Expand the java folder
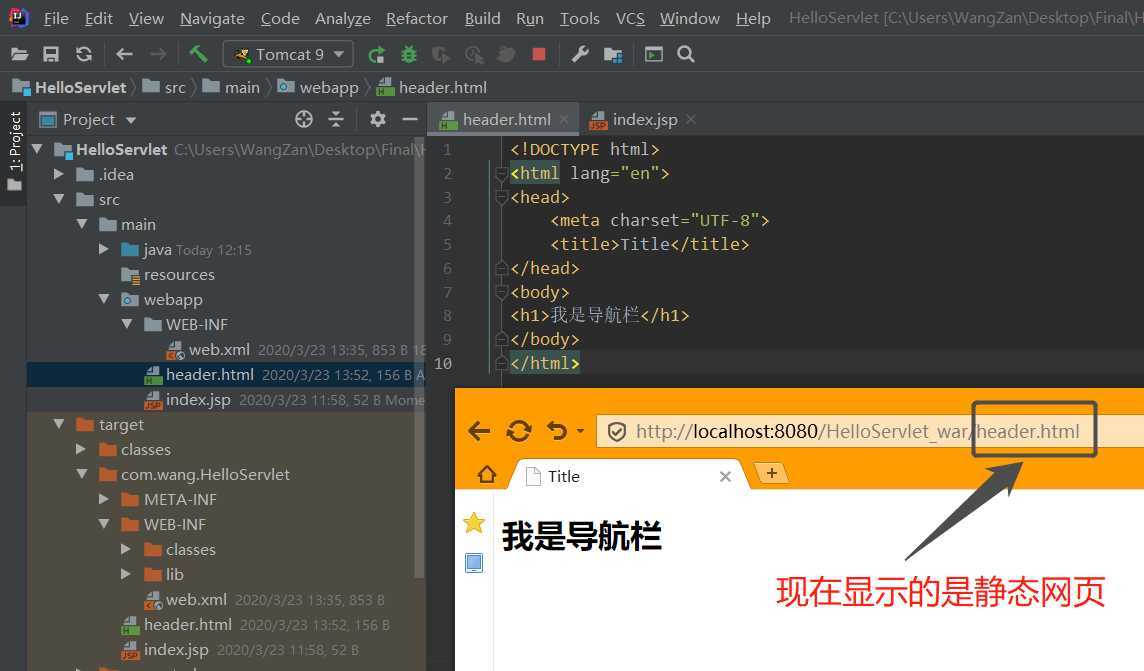1144x671 pixels. 104,249
